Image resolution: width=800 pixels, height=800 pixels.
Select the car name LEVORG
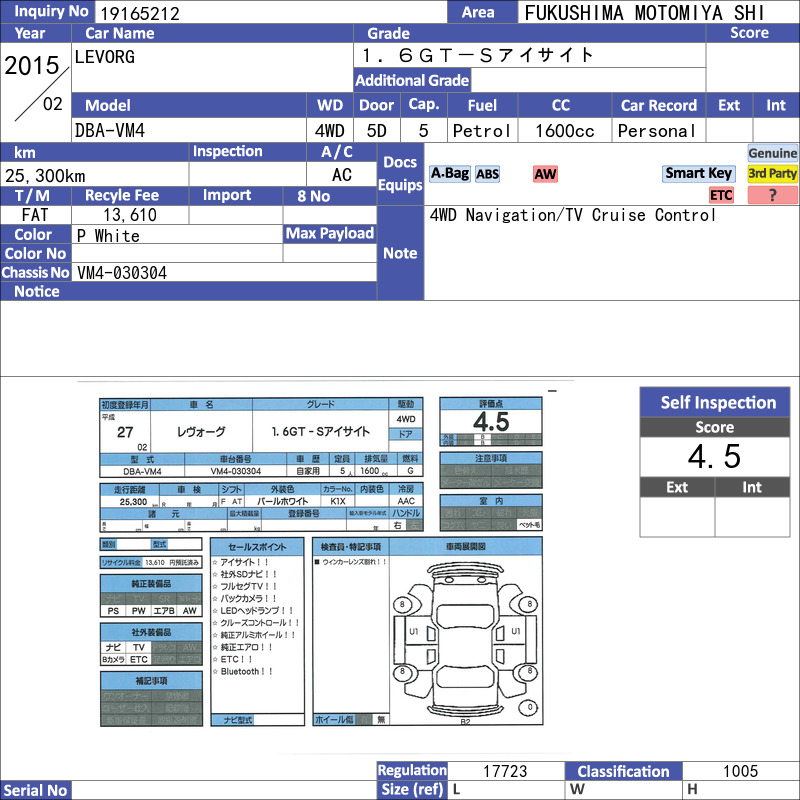tap(105, 57)
